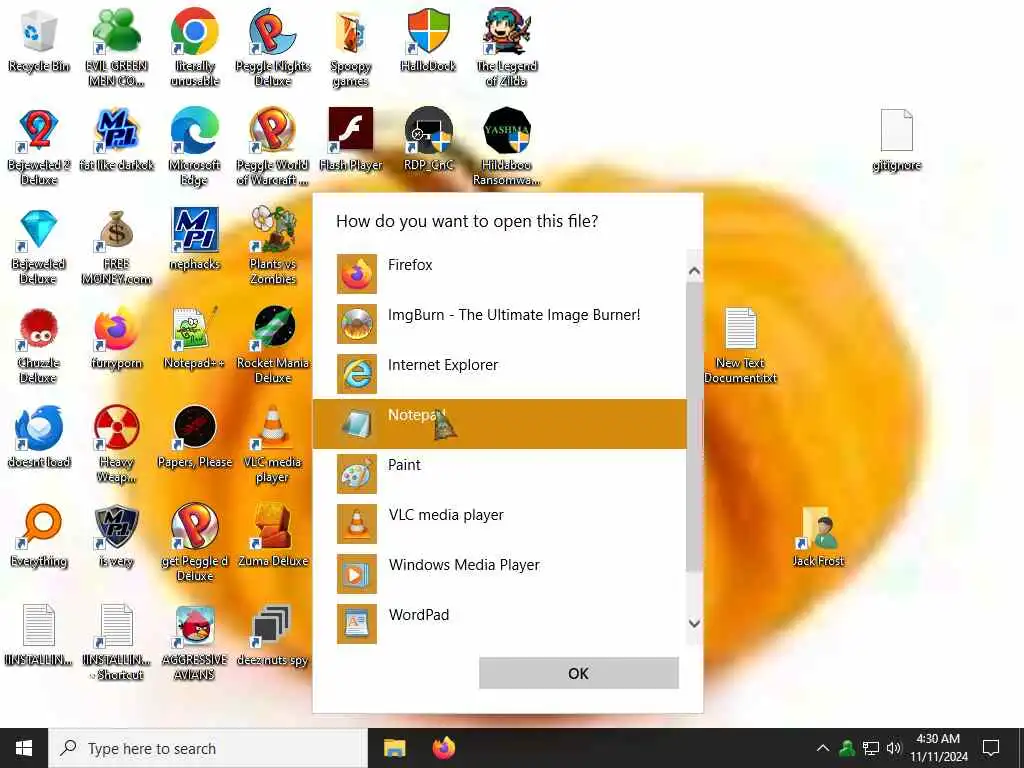
Task: Launch Heavy Weapon radiation icon shortcut
Action: [116, 444]
